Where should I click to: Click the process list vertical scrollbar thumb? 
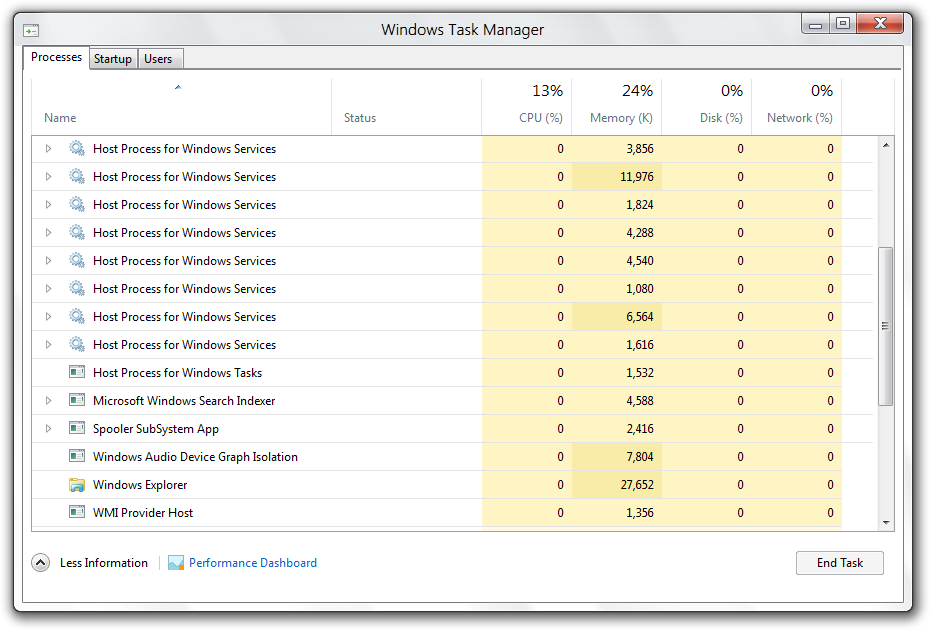(885, 326)
